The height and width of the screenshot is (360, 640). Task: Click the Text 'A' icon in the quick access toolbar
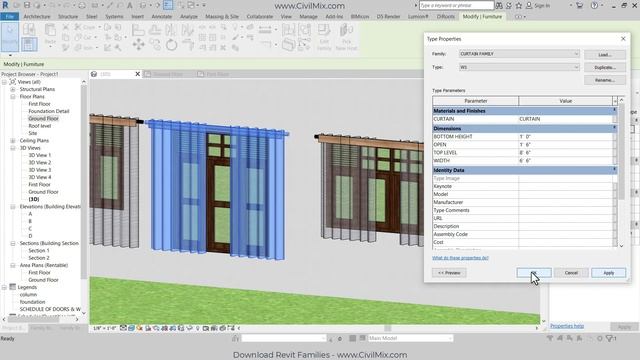129,6
